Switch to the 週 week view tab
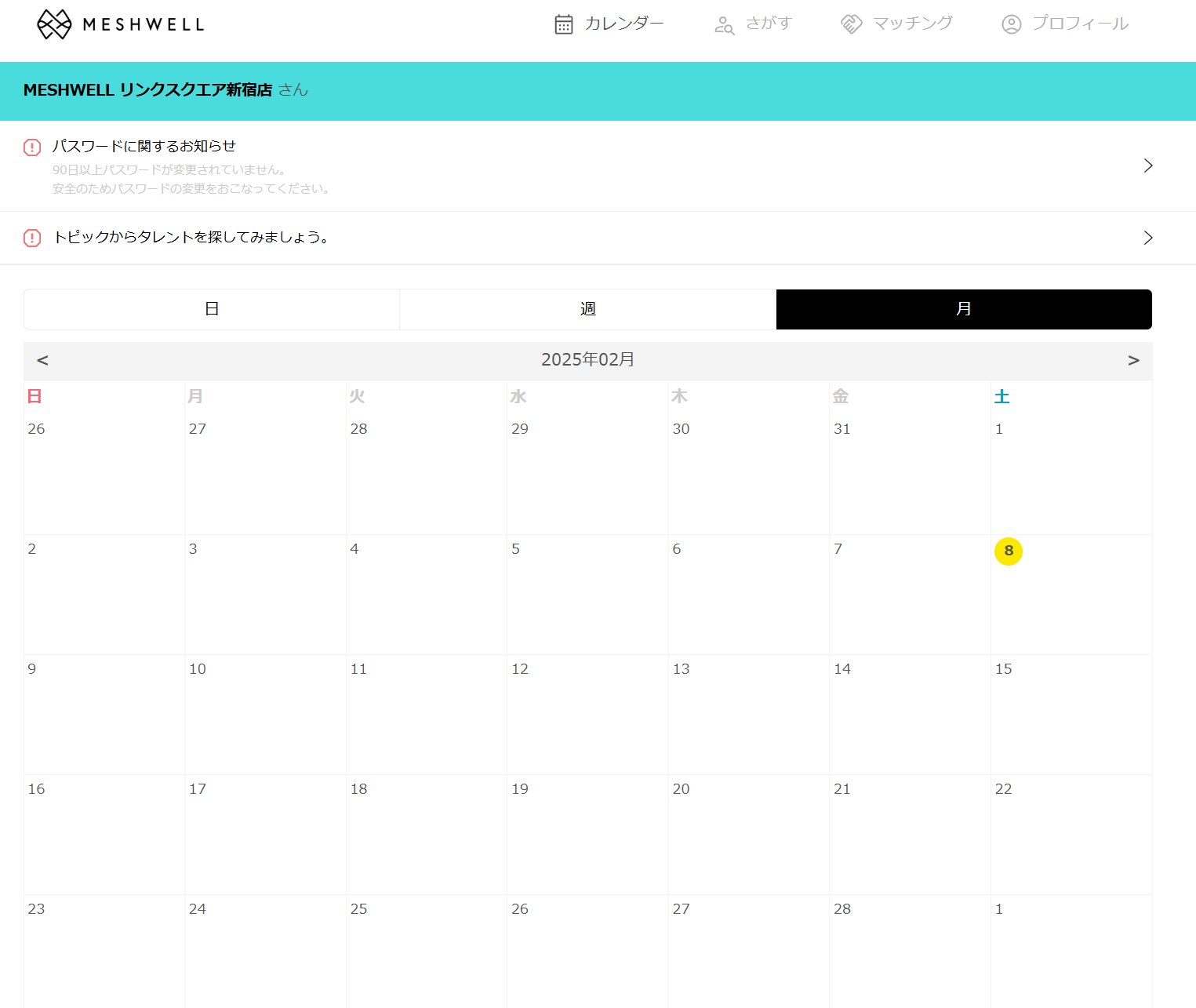The height and width of the screenshot is (1008, 1196). [588, 309]
